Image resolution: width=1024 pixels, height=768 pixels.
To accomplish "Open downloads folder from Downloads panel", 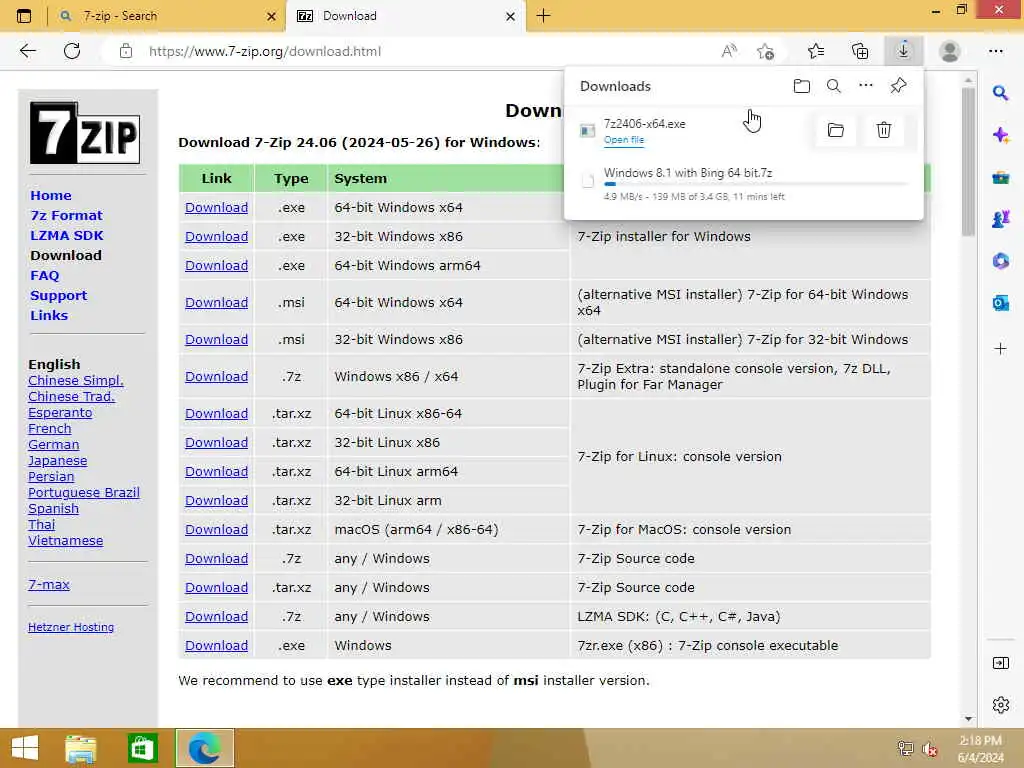I will [x=802, y=86].
